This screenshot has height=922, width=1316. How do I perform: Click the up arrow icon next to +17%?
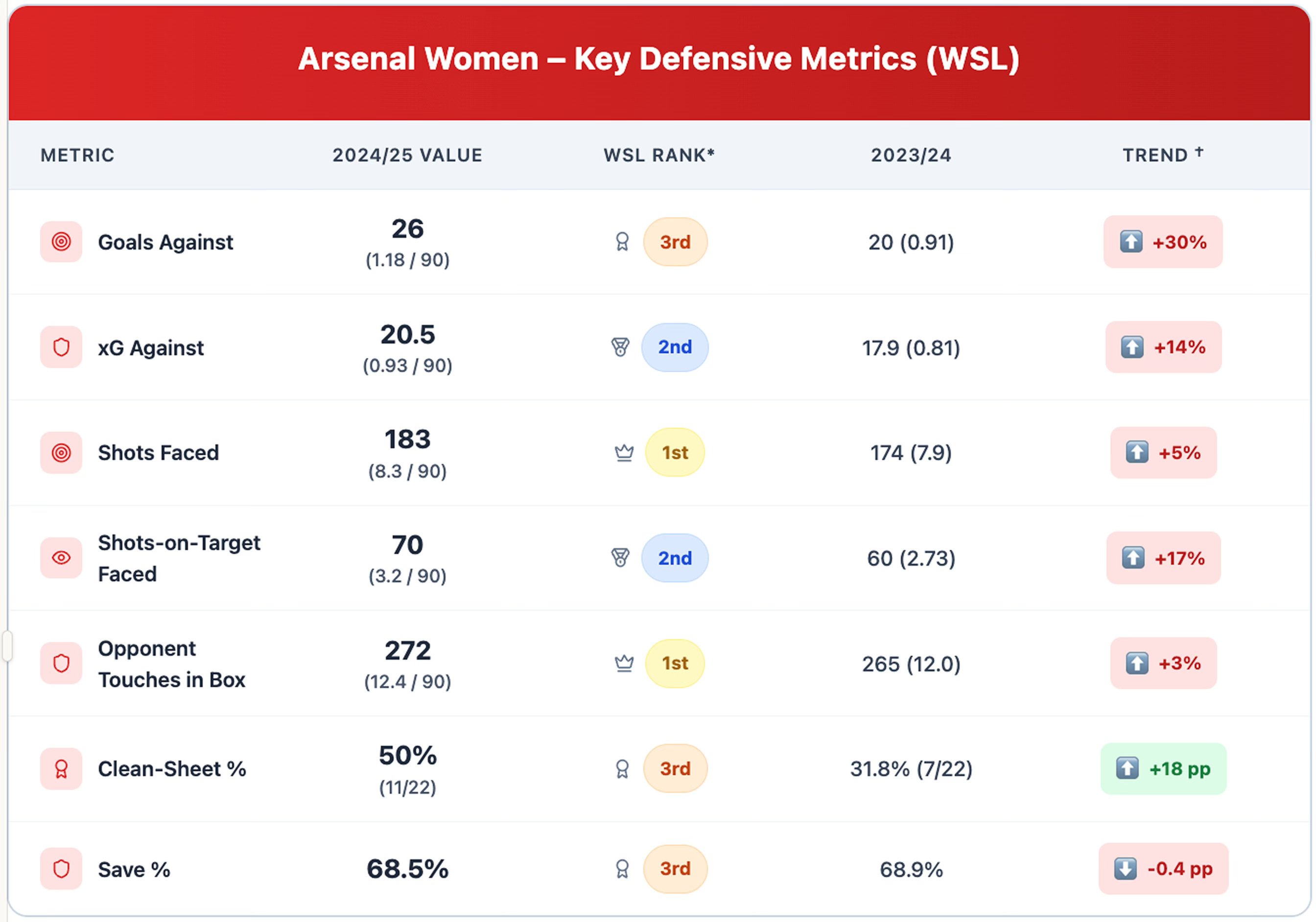click(x=1134, y=558)
